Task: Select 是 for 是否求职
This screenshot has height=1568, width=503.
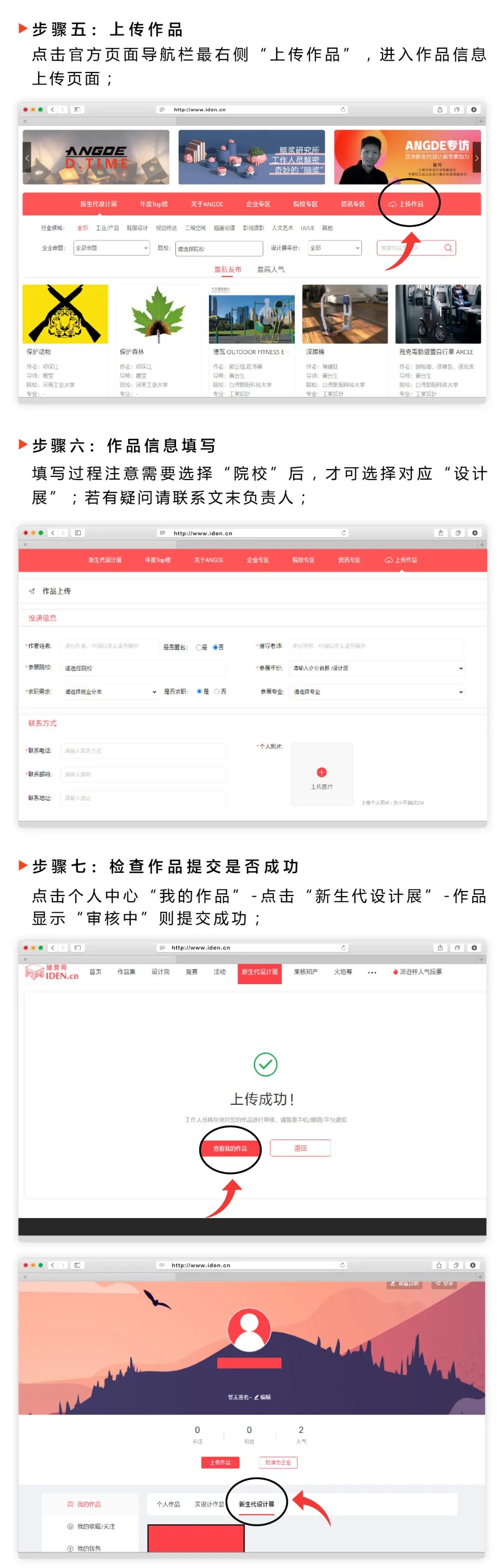Action: click(199, 692)
